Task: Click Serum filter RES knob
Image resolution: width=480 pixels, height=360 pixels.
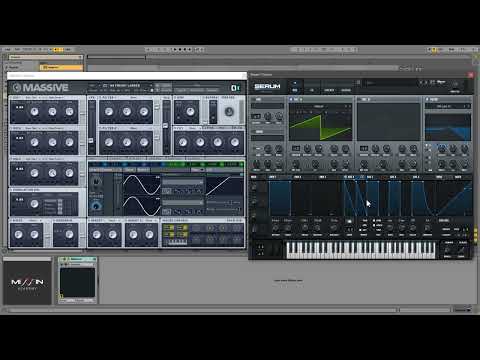Action: click(453, 148)
